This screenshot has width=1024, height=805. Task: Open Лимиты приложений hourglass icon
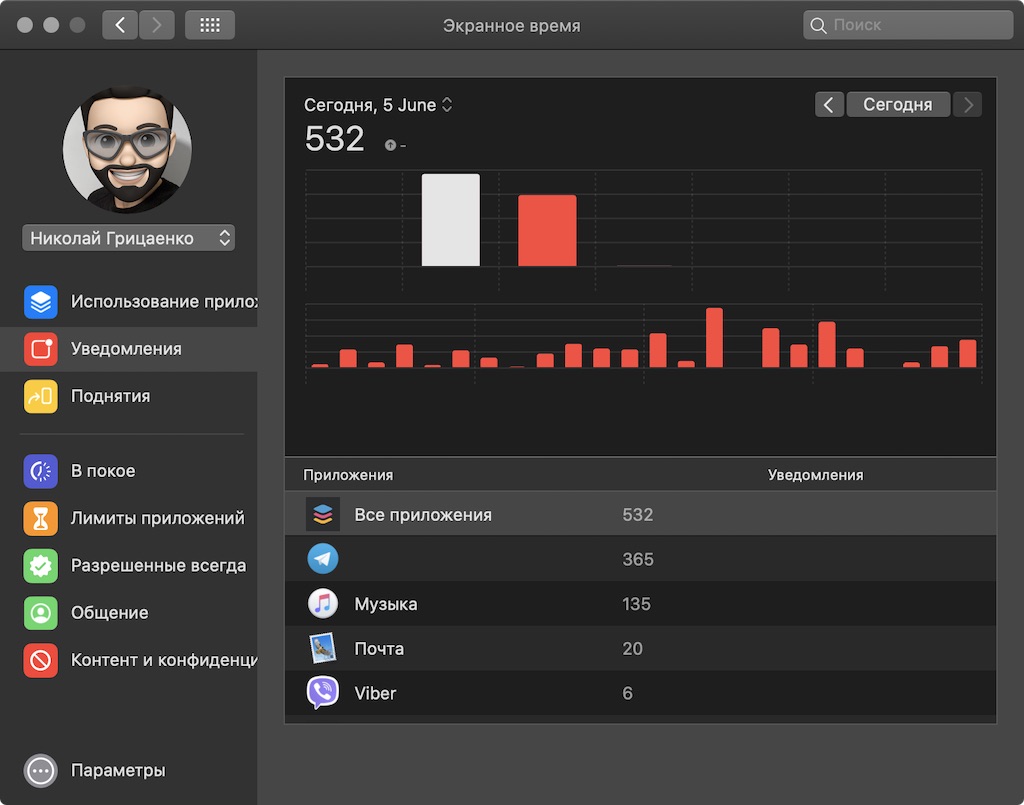point(40,518)
